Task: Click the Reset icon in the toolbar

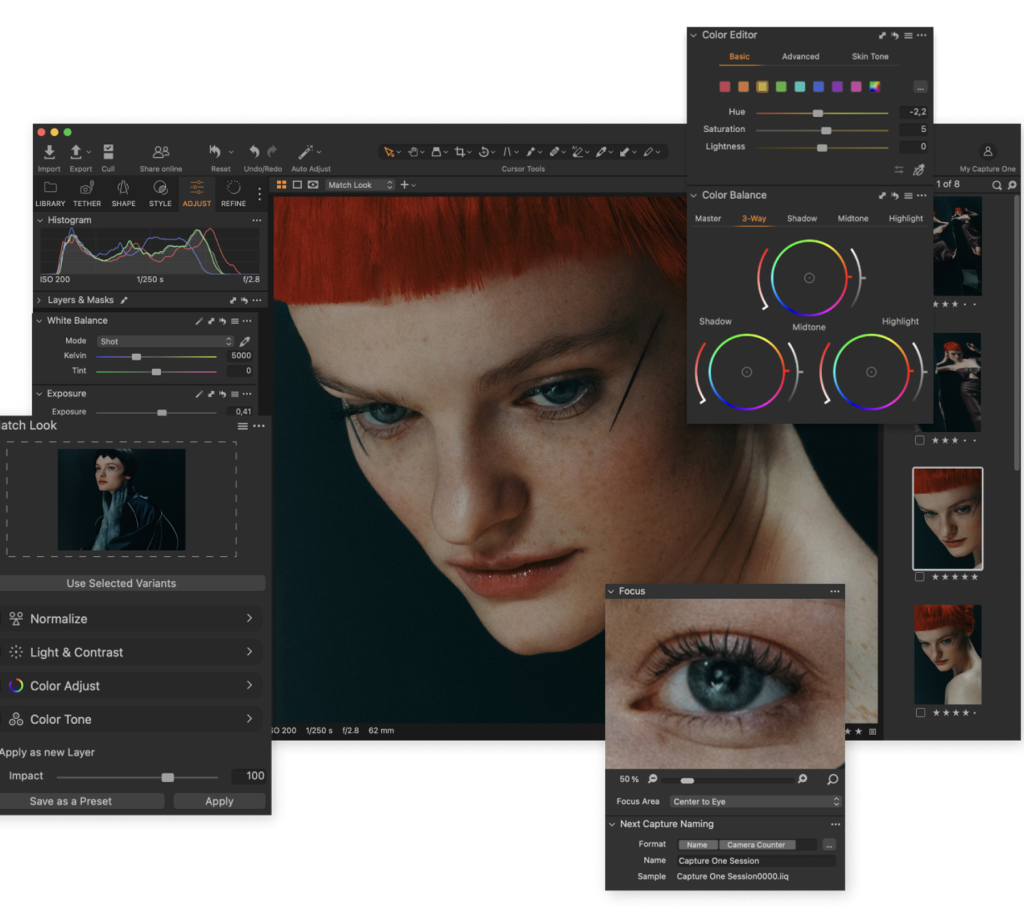Action: pyautogui.click(x=215, y=152)
